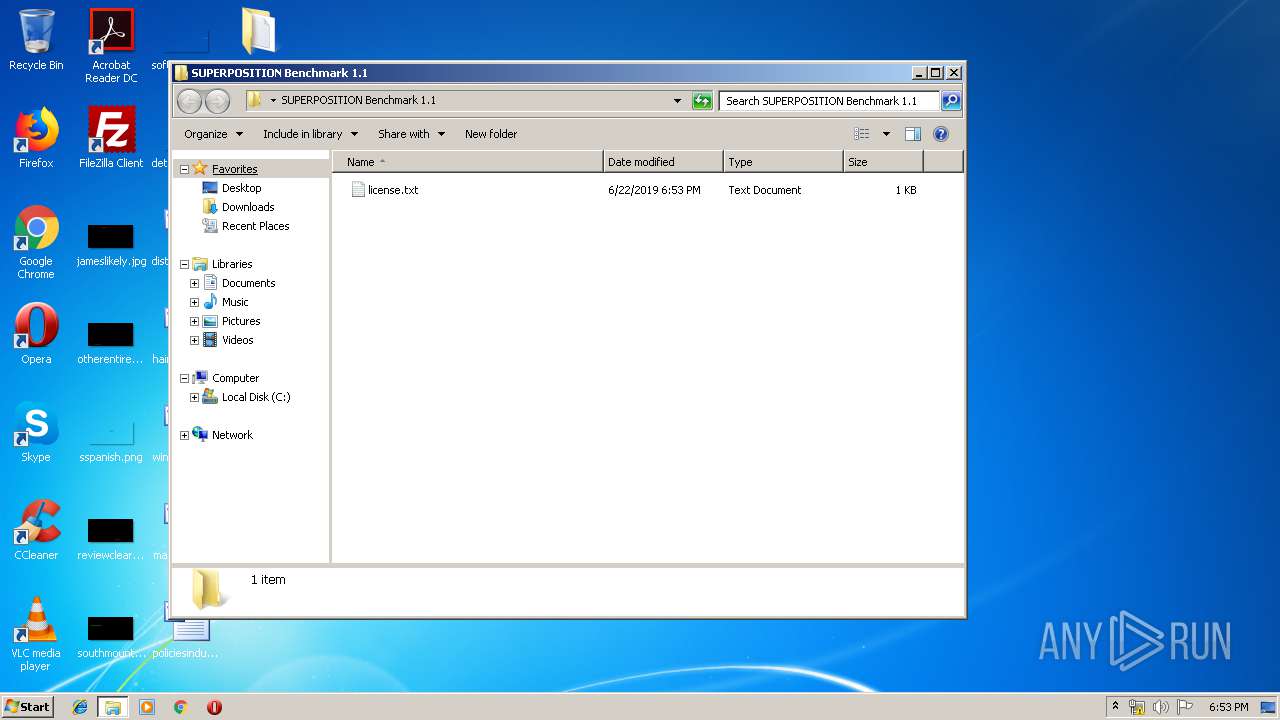Open Google Chrome desktop shortcut
This screenshot has height=720, width=1280.
tap(36, 242)
